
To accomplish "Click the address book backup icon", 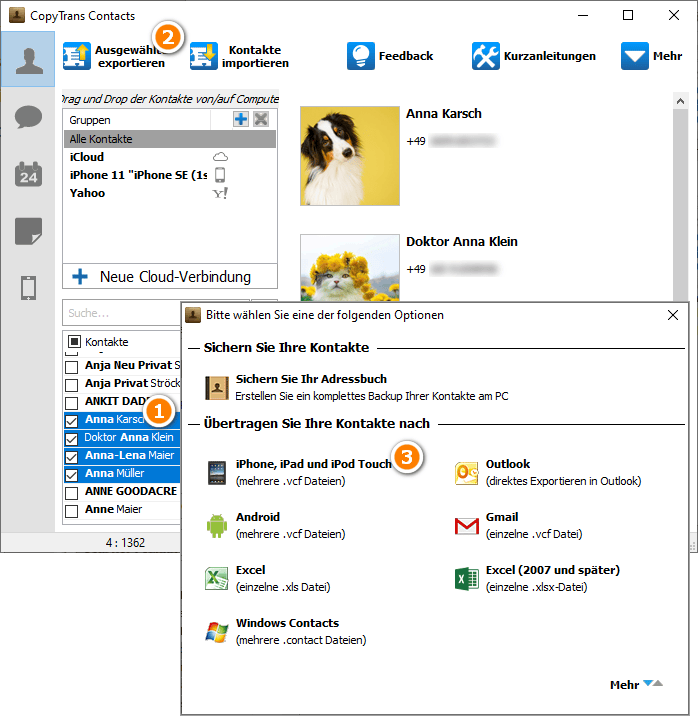I will [217, 388].
